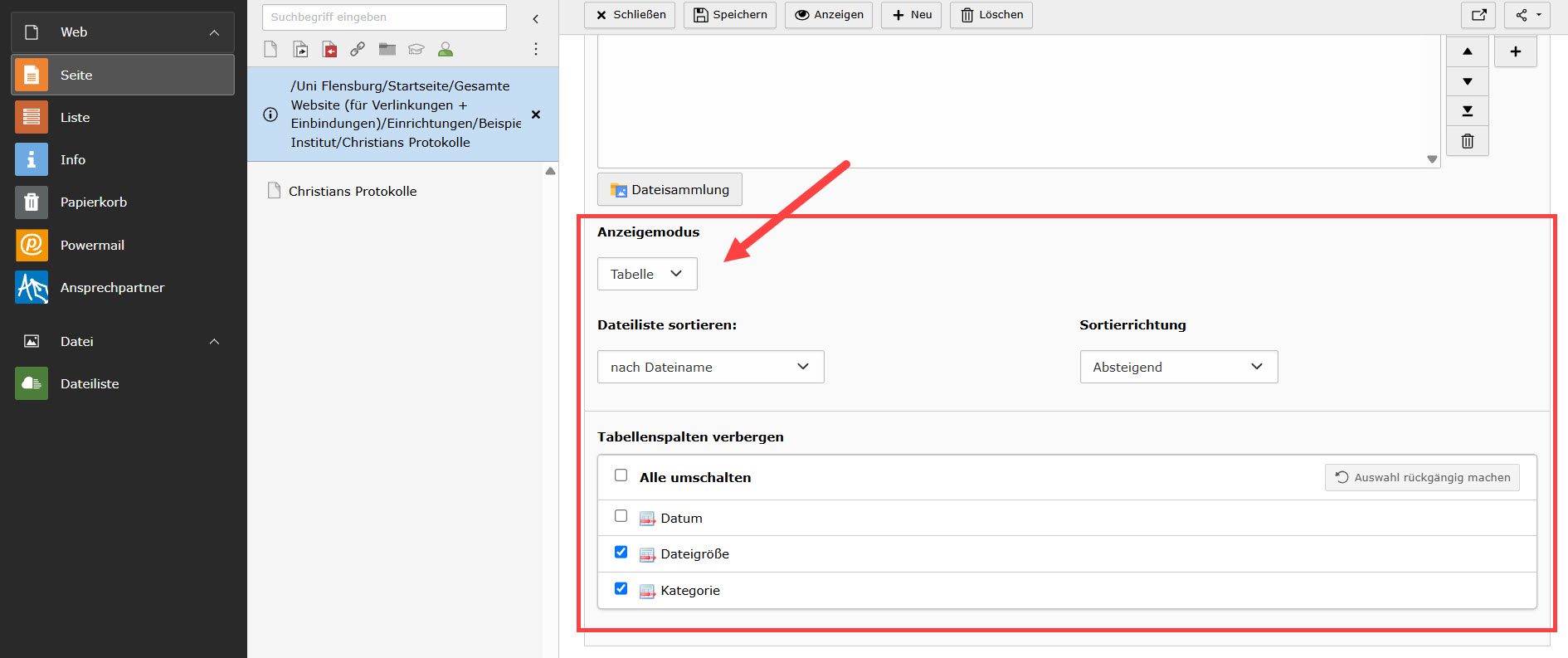
Task: Click the trash icon beside the file list
Action: pyautogui.click(x=1467, y=141)
